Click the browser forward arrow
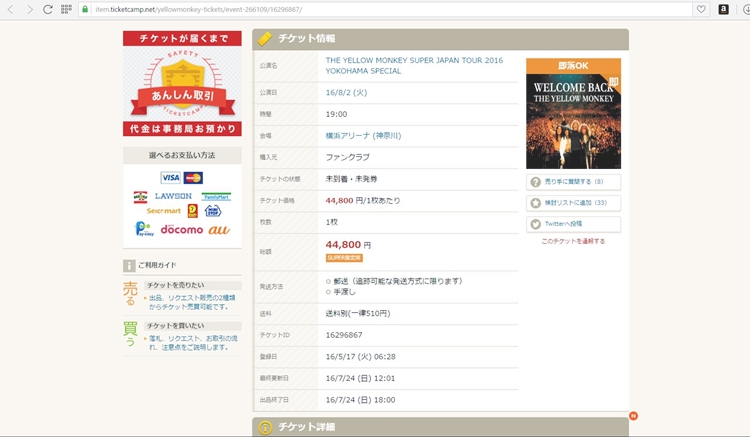This screenshot has width=750, height=437. [29, 9]
